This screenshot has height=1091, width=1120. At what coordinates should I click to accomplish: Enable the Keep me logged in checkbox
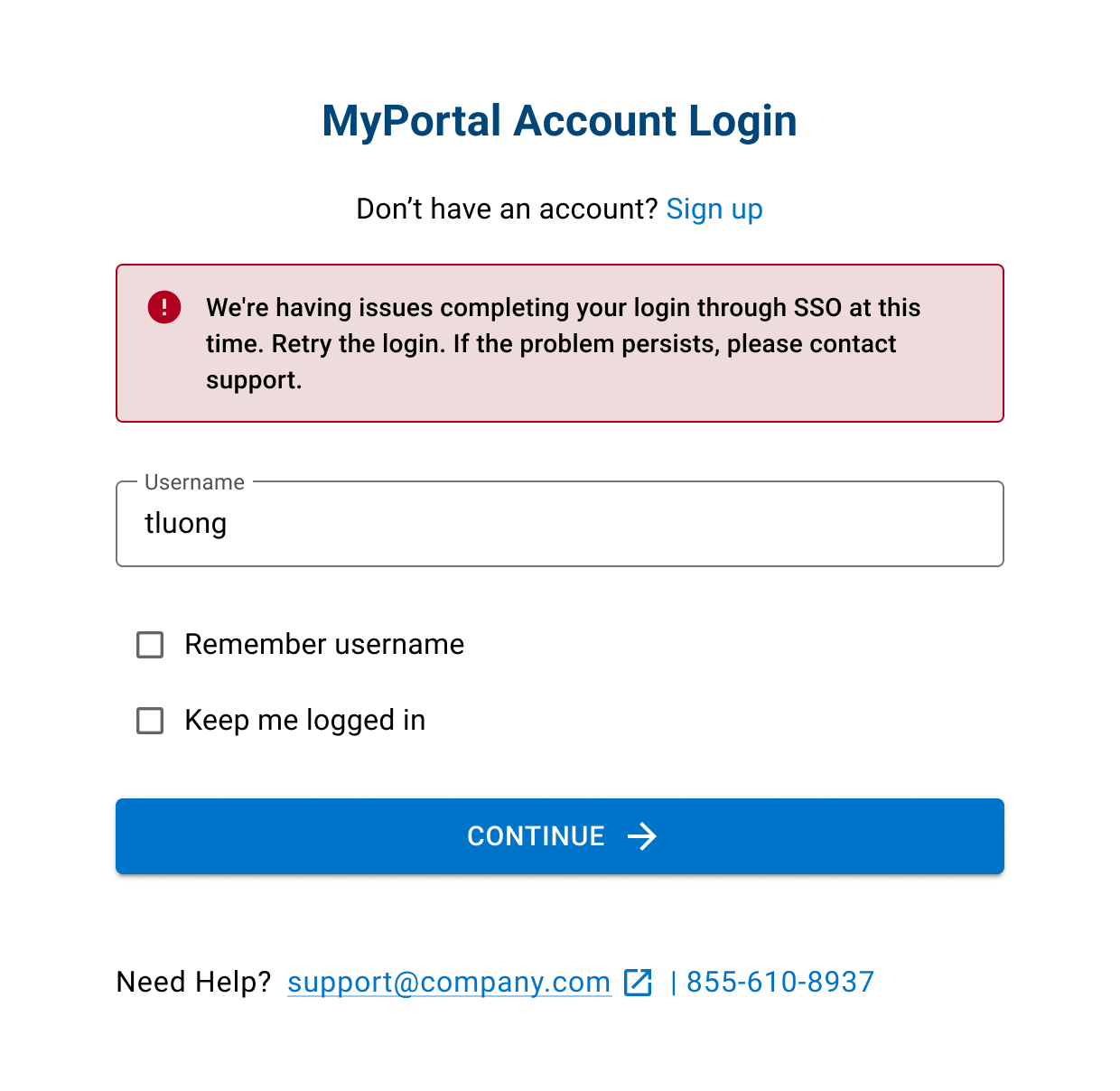coord(150,721)
